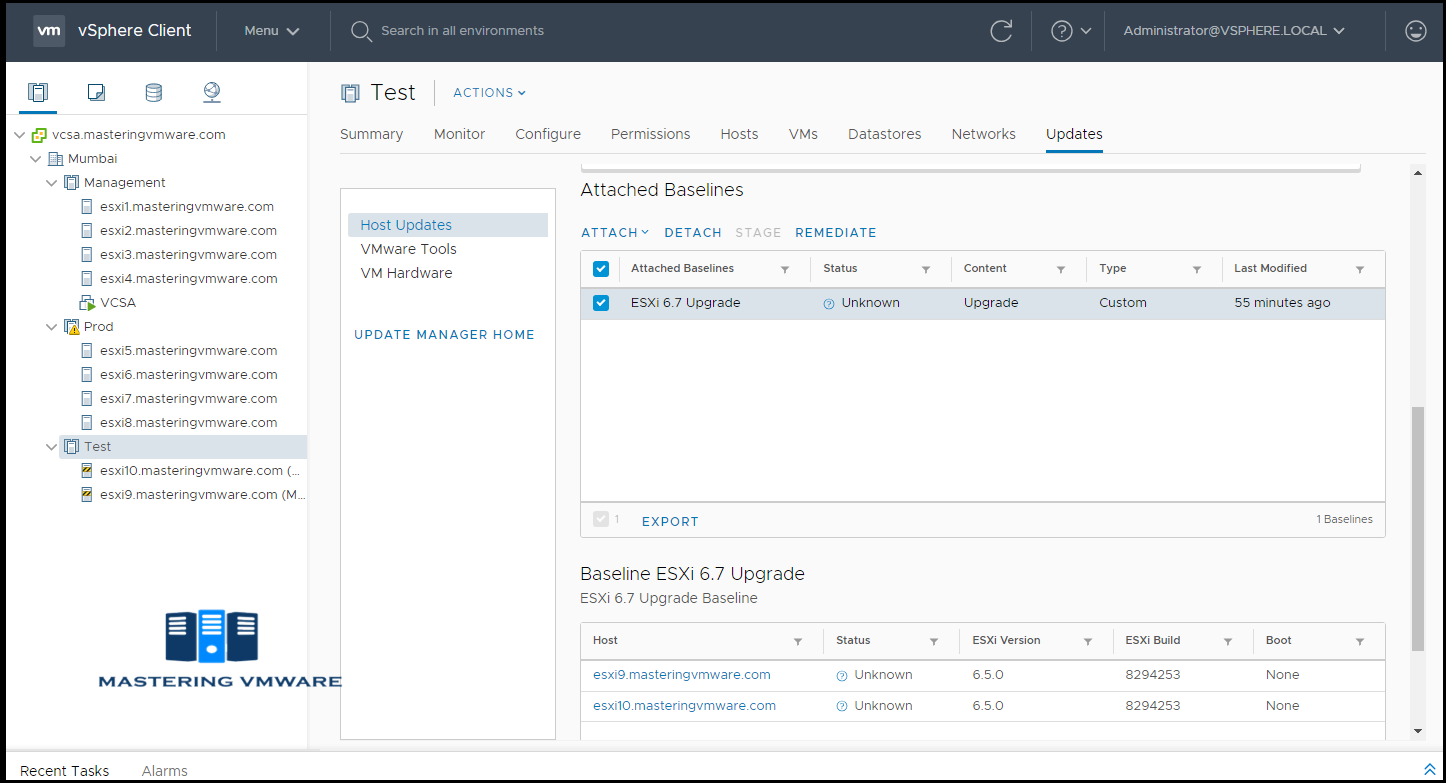Open the Datastores tab

(x=884, y=134)
